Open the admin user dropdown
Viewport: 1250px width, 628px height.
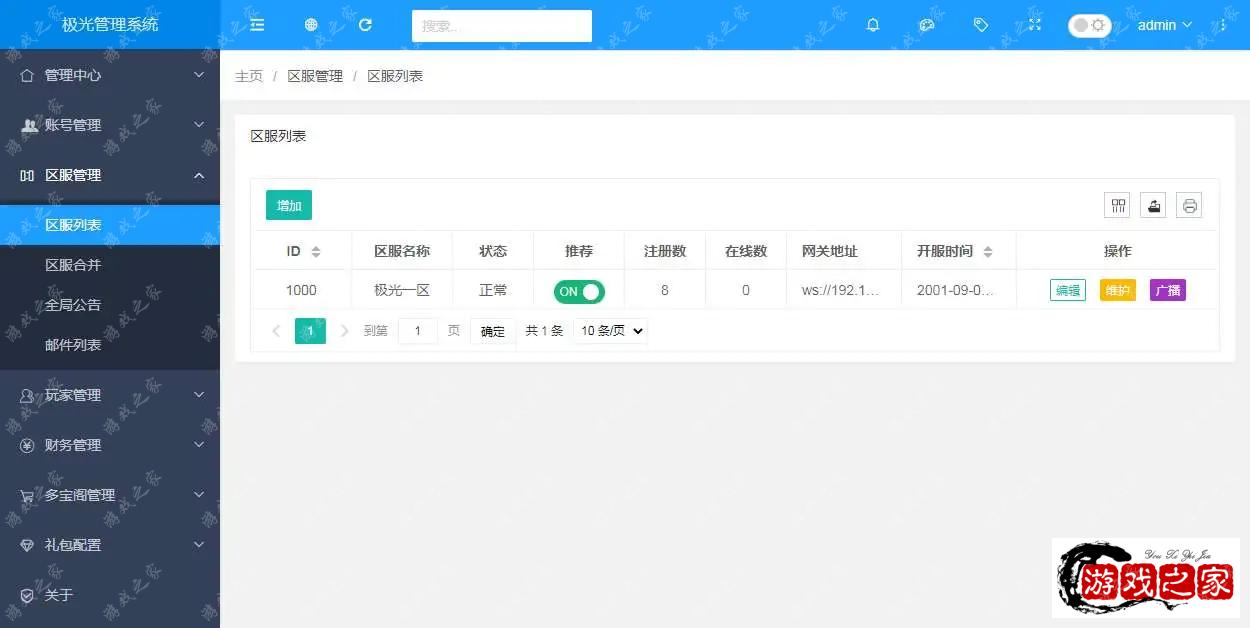click(x=1164, y=25)
